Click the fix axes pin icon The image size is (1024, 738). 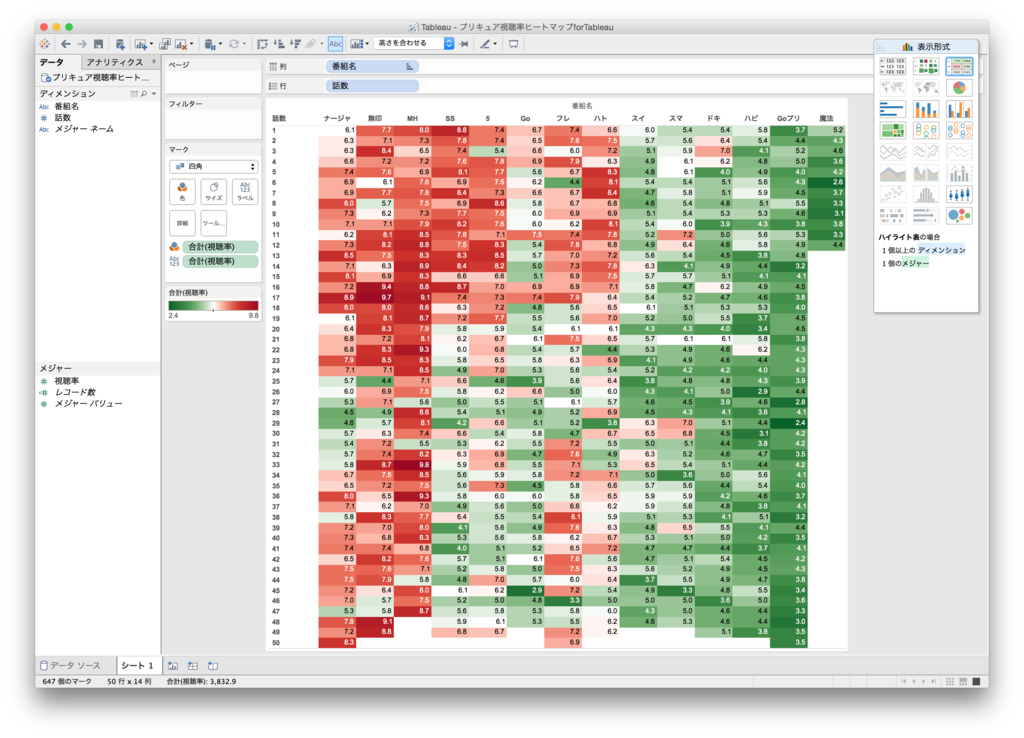tap(464, 44)
